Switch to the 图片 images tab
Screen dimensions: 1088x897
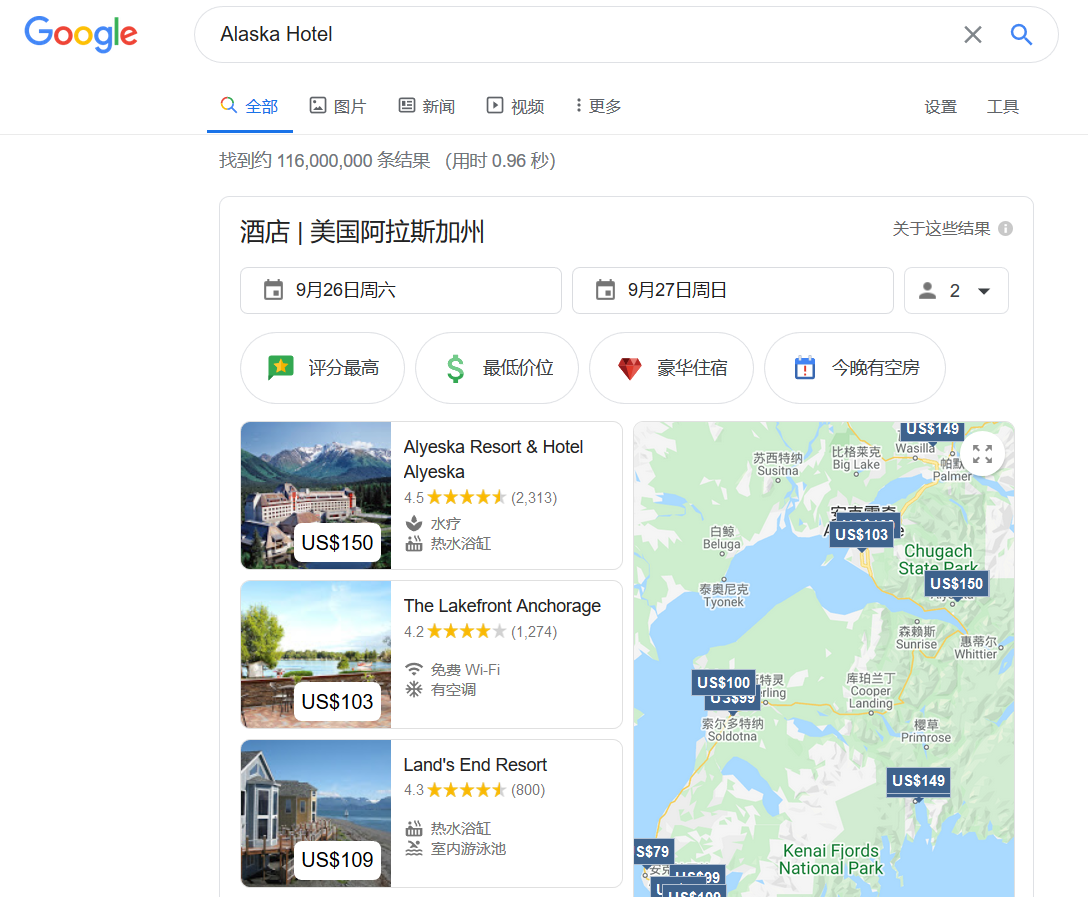pos(338,106)
